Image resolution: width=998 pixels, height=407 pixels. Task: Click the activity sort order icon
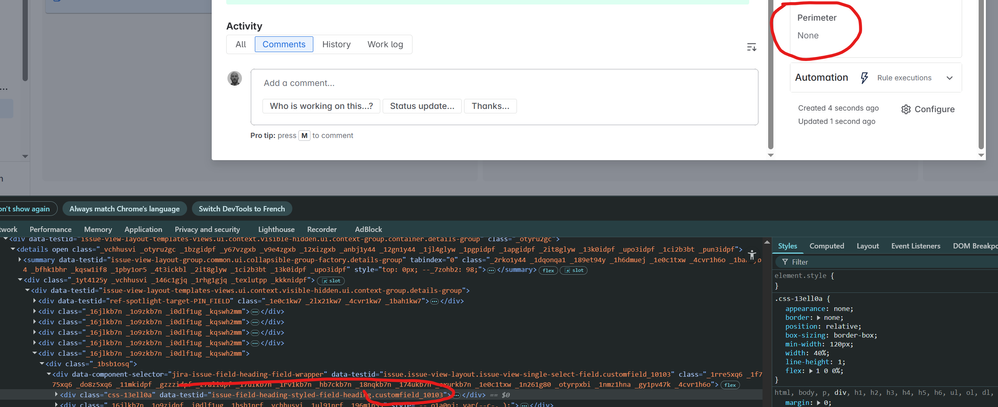tap(751, 47)
